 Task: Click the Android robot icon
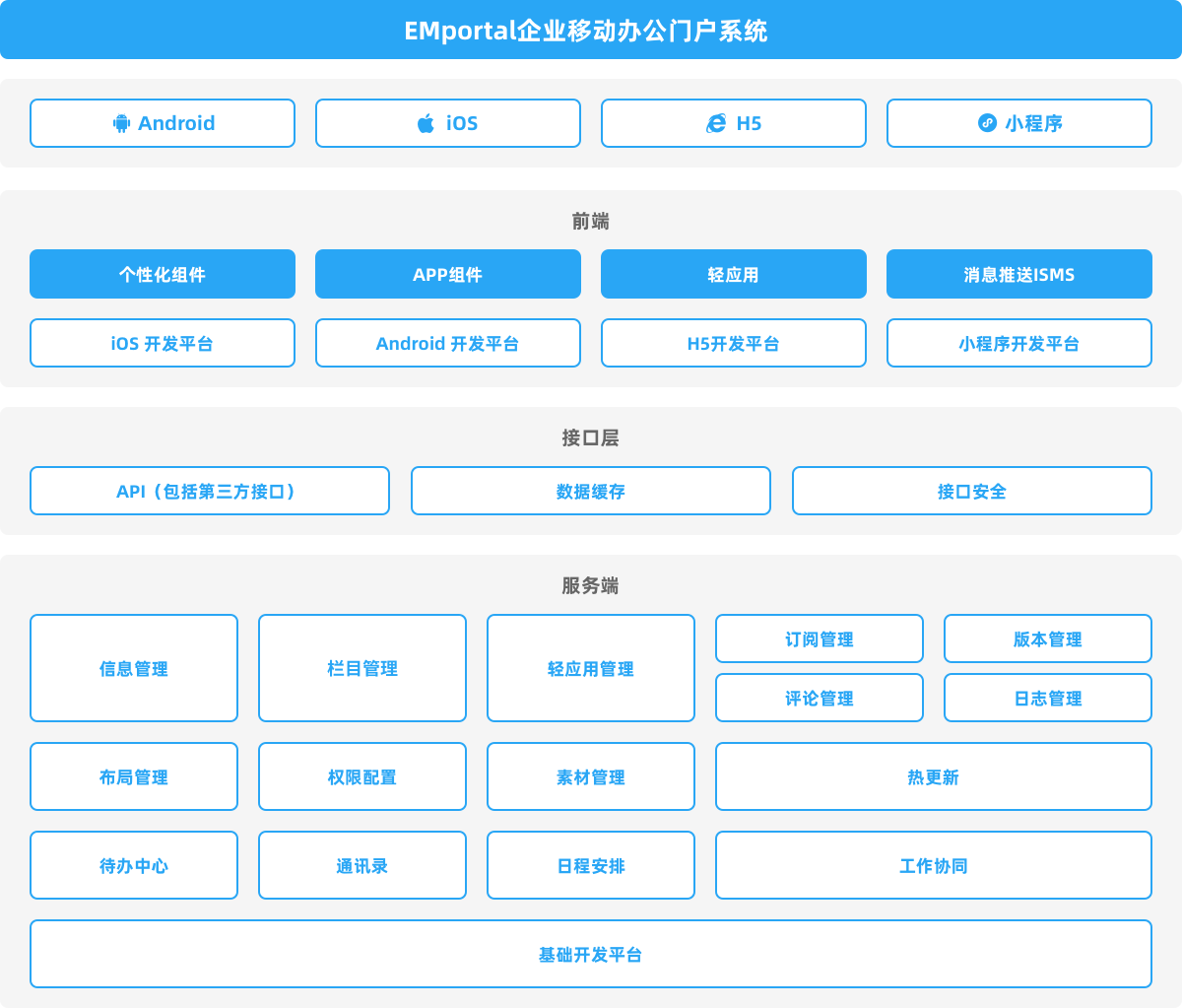121,123
